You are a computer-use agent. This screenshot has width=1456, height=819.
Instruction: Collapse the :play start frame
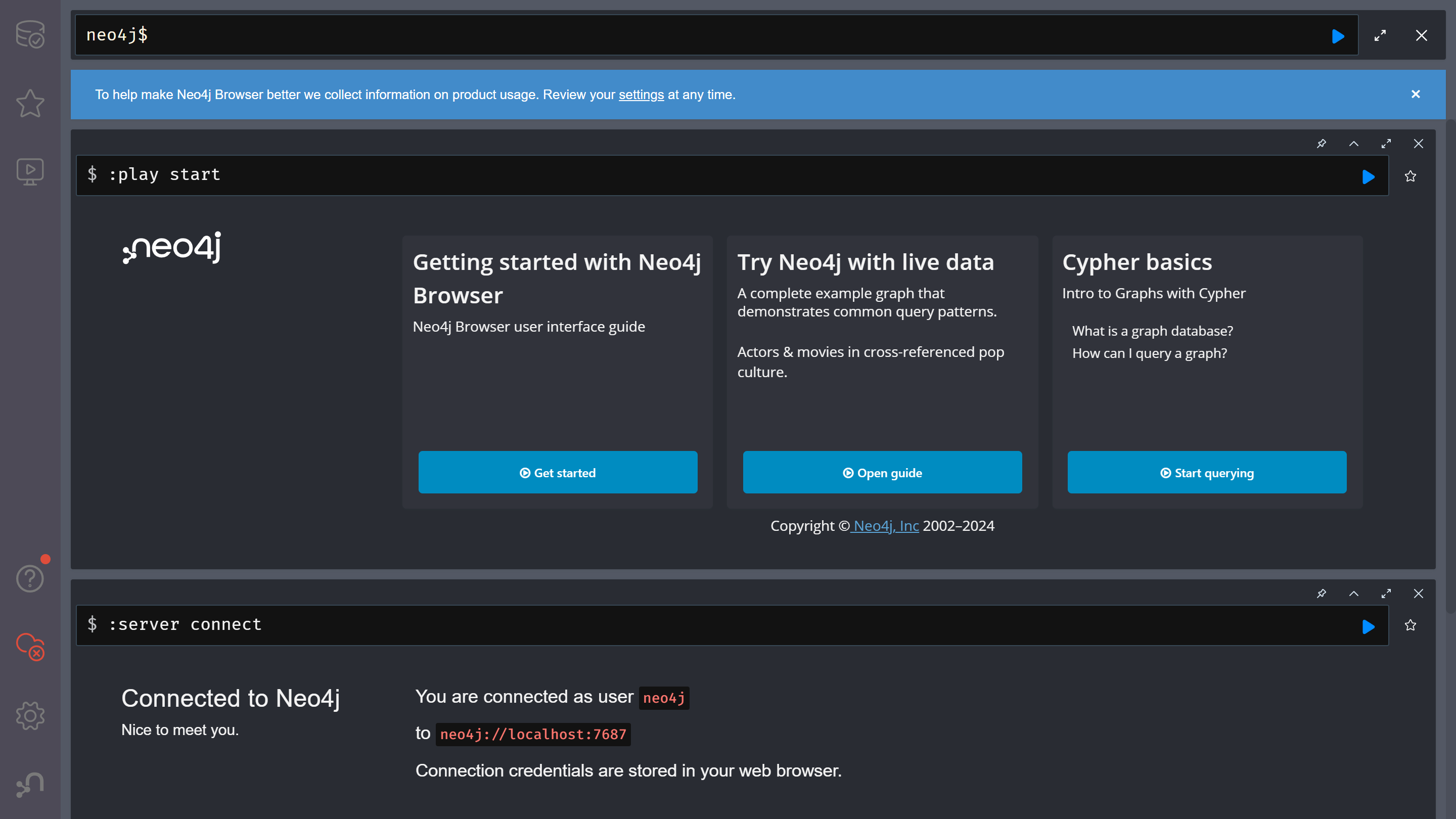pos(1354,144)
